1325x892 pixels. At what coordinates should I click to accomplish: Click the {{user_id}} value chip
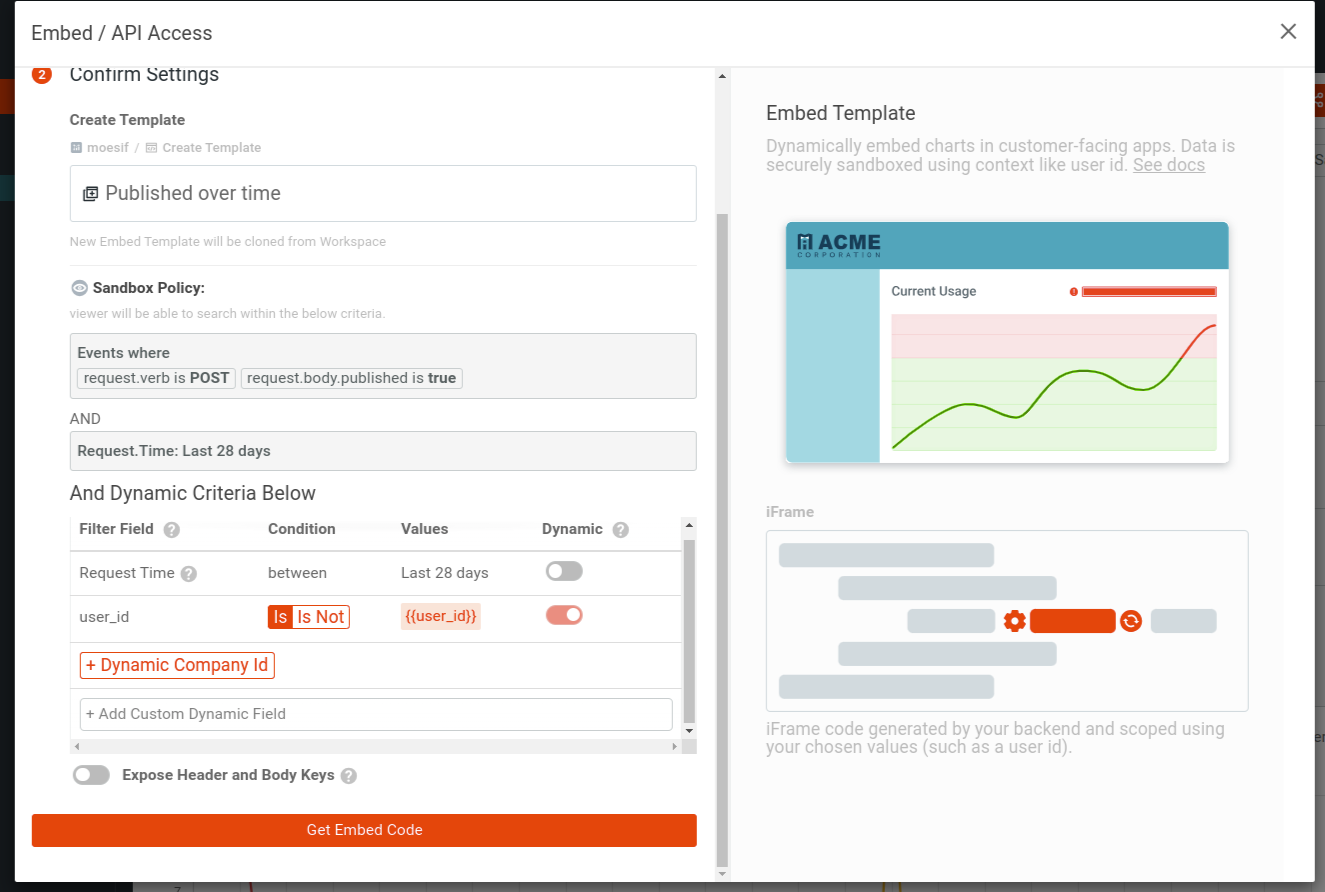(440, 616)
